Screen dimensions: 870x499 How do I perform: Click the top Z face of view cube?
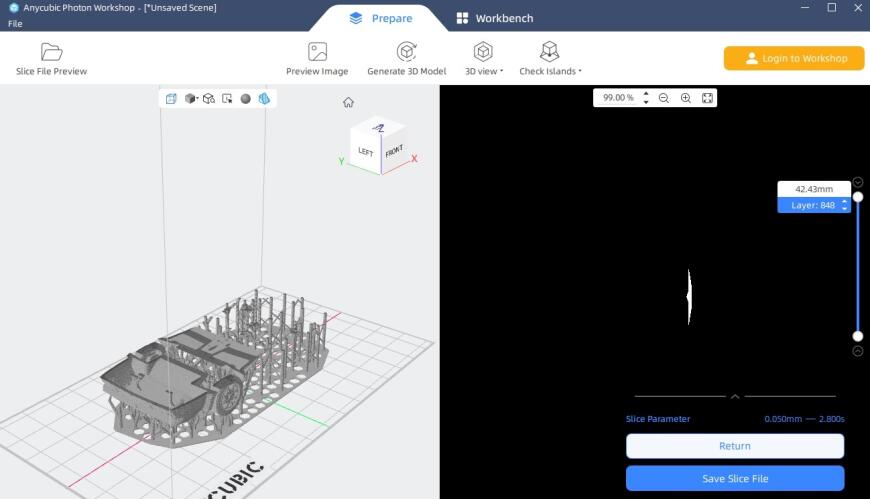point(379,128)
